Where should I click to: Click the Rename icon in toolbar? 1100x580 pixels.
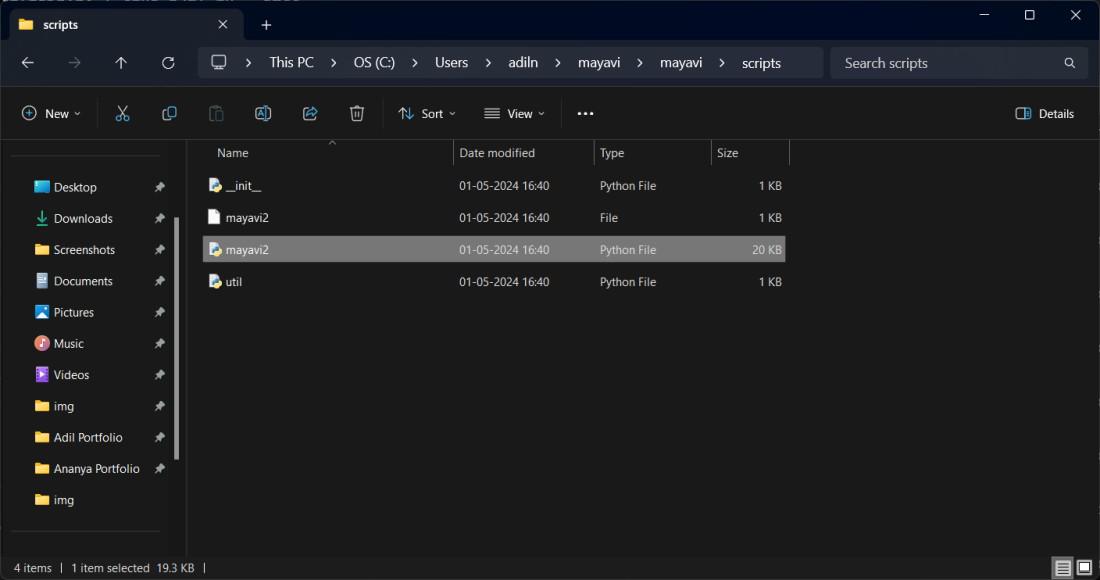pos(263,114)
